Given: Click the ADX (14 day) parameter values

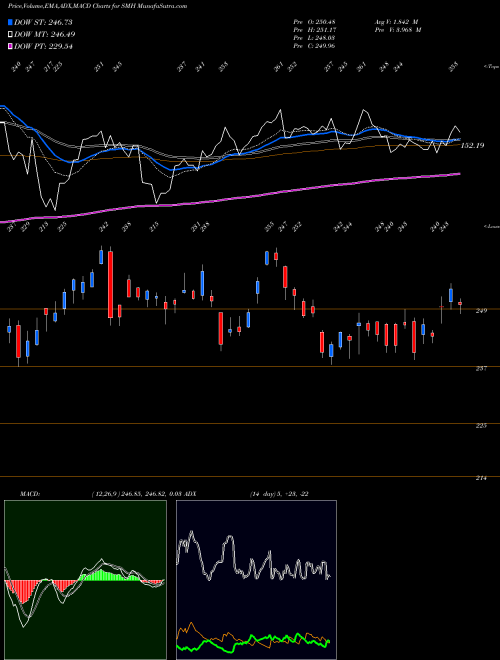Looking at the screenshot, I should pos(279,494).
